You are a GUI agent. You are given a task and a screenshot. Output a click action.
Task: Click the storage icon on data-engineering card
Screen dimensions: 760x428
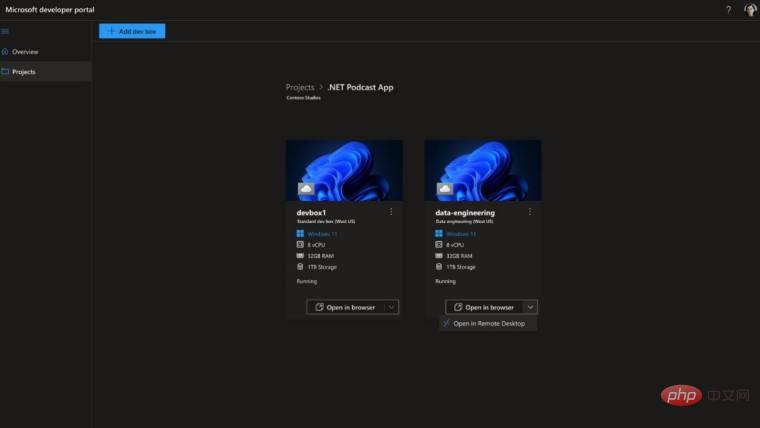pos(439,267)
